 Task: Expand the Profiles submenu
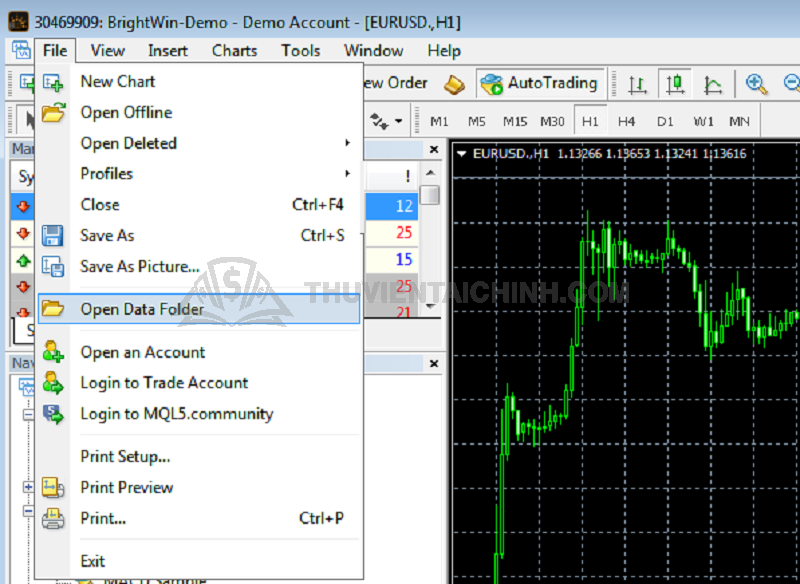coord(199,174)
